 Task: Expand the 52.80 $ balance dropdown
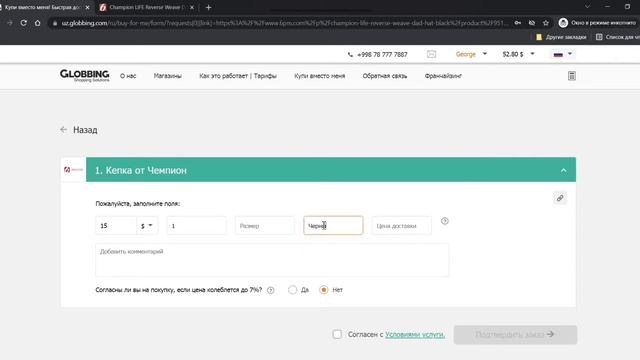tap(532, 53)
